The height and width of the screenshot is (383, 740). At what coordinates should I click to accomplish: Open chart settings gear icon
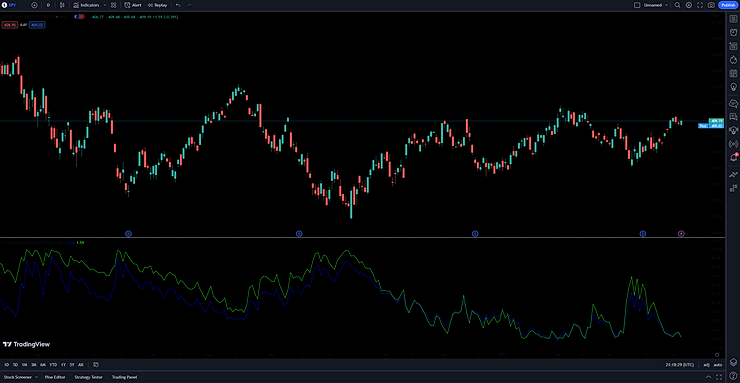(689, 5)
